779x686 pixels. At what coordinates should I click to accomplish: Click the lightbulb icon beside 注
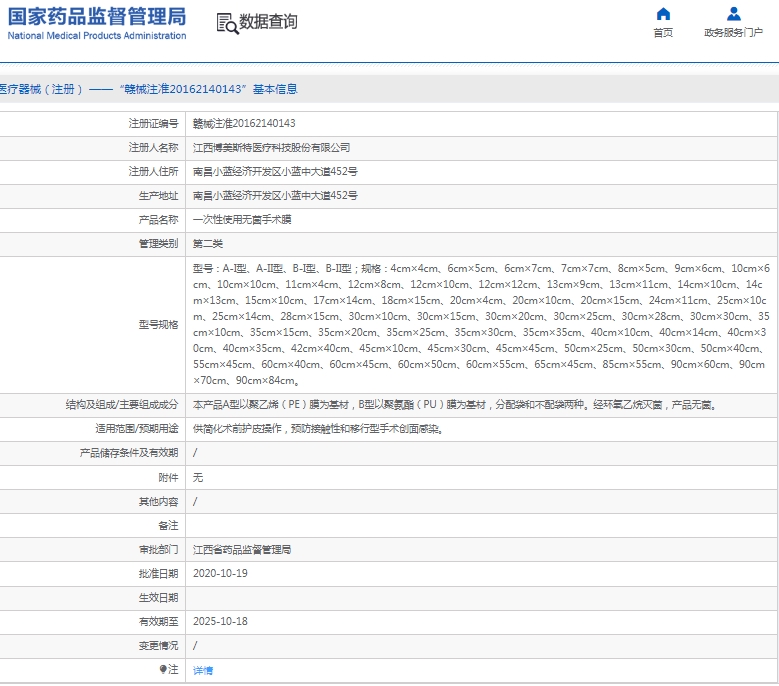tap(162, 669)
